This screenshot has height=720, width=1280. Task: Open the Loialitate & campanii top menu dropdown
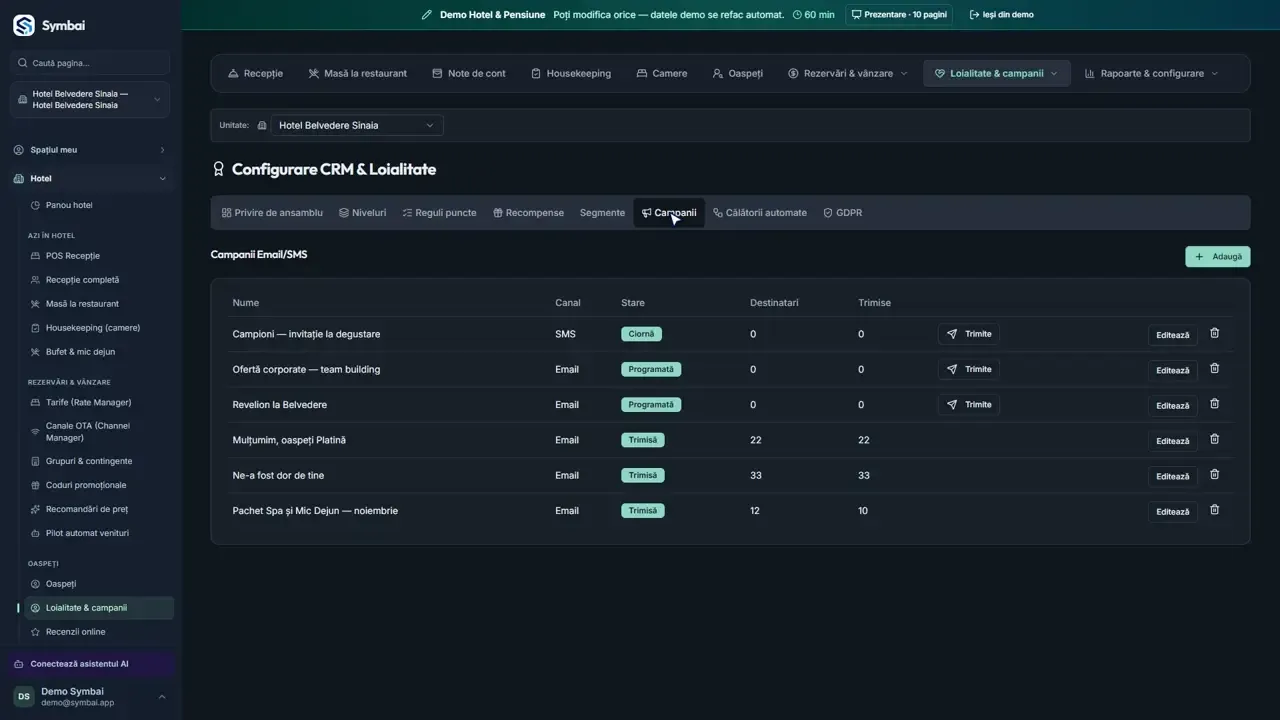pyautogui.click(x=996, y=73)
